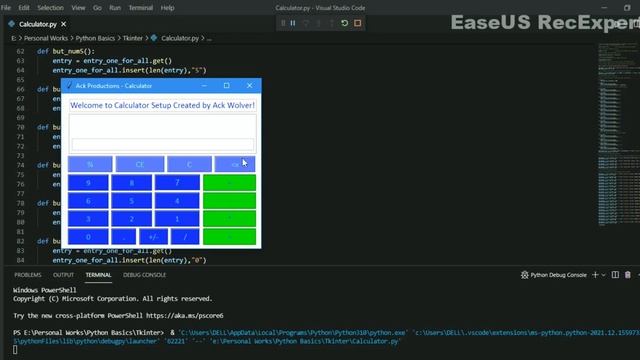This screenshot has width=640, height=360.
Task: Select Python Debug Console terminal
Action: pyautogui.click(x=554, y=275)
